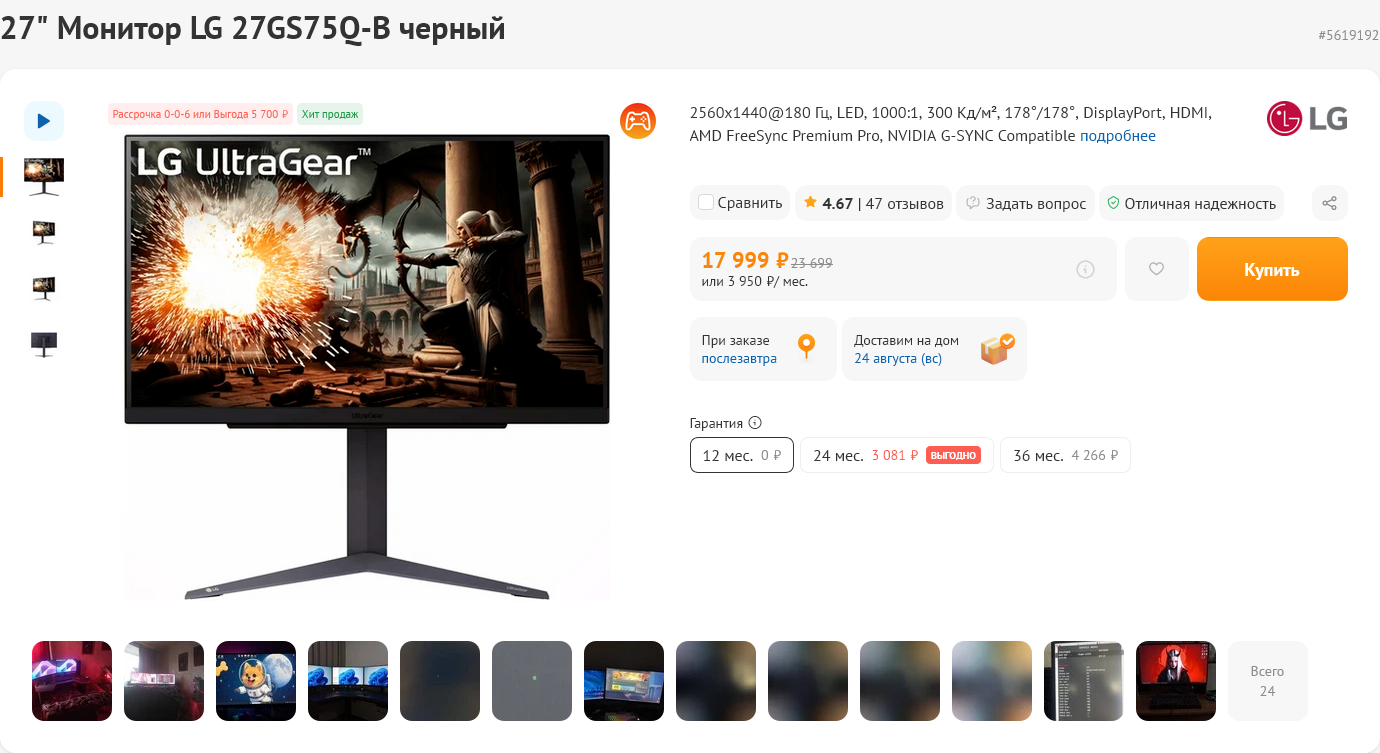The width and height of the screenshot is (1380, 753).
Task: Select the 12 мес. warranty option
Action: click(742, 455)
